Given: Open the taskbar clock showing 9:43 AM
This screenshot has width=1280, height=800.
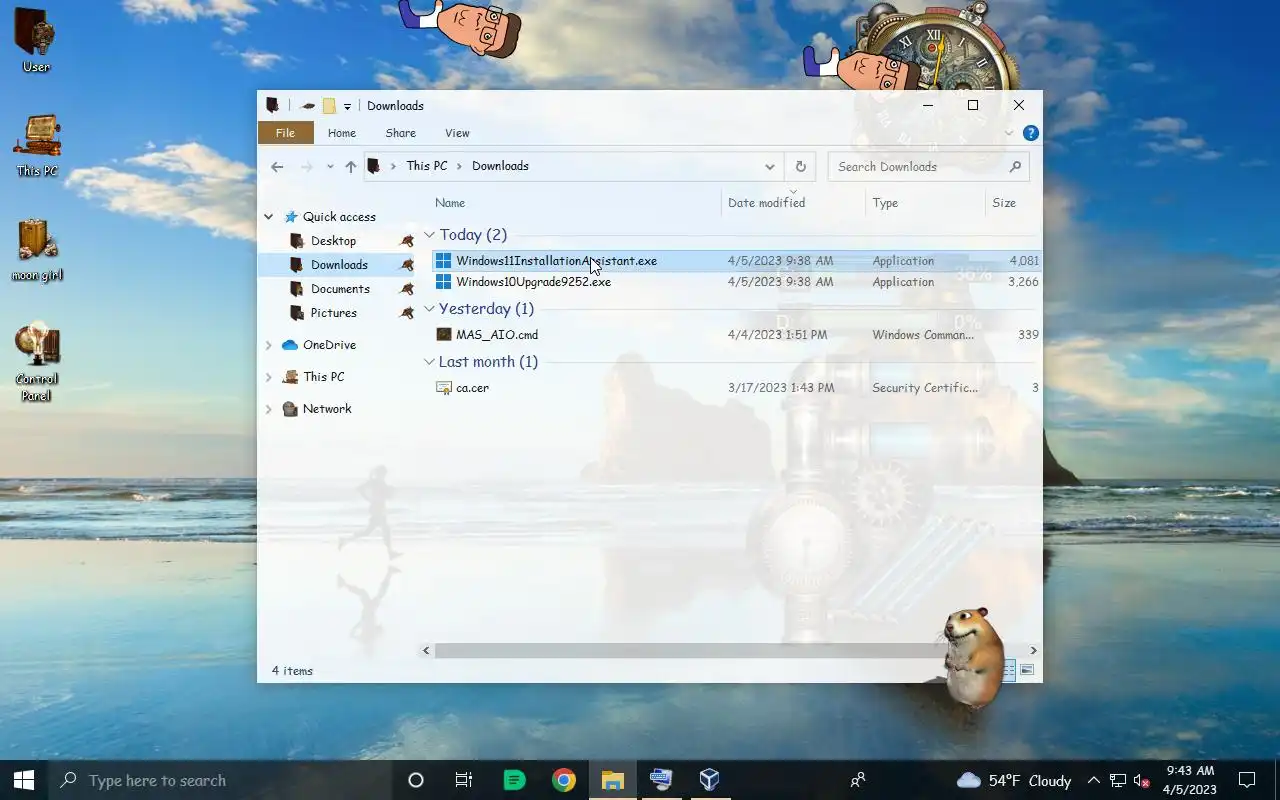Looking at the screenshot, I should tap(1190, 780).
